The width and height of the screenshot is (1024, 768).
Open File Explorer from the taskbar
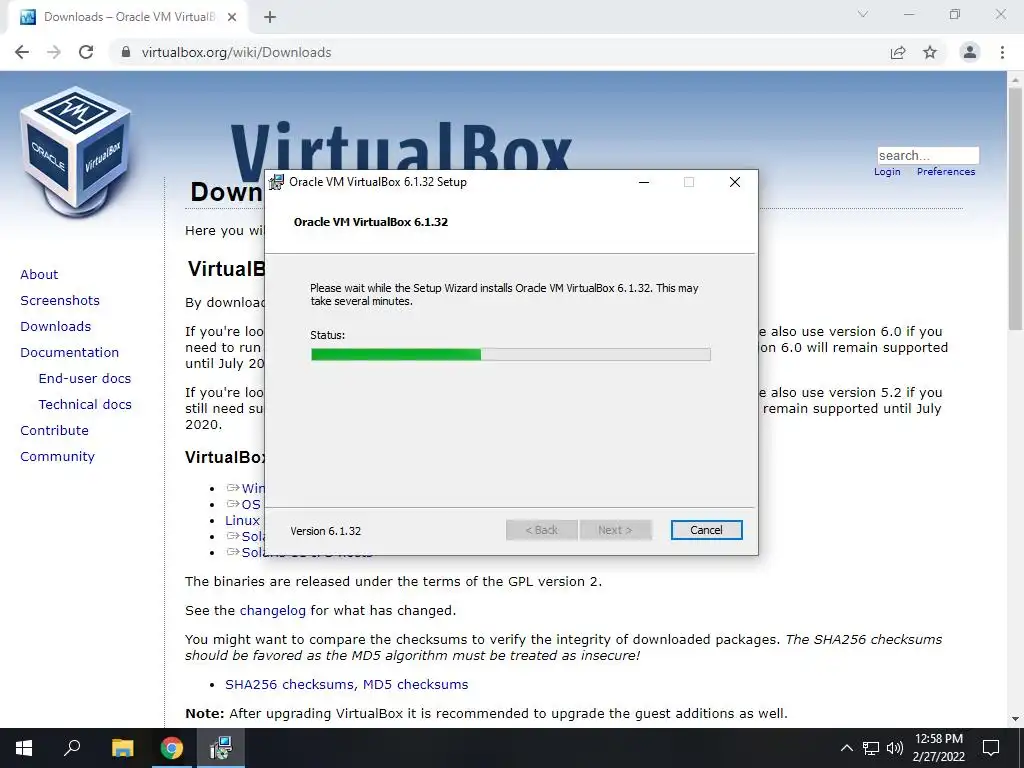pyautogui.click(x=122, y=748)
